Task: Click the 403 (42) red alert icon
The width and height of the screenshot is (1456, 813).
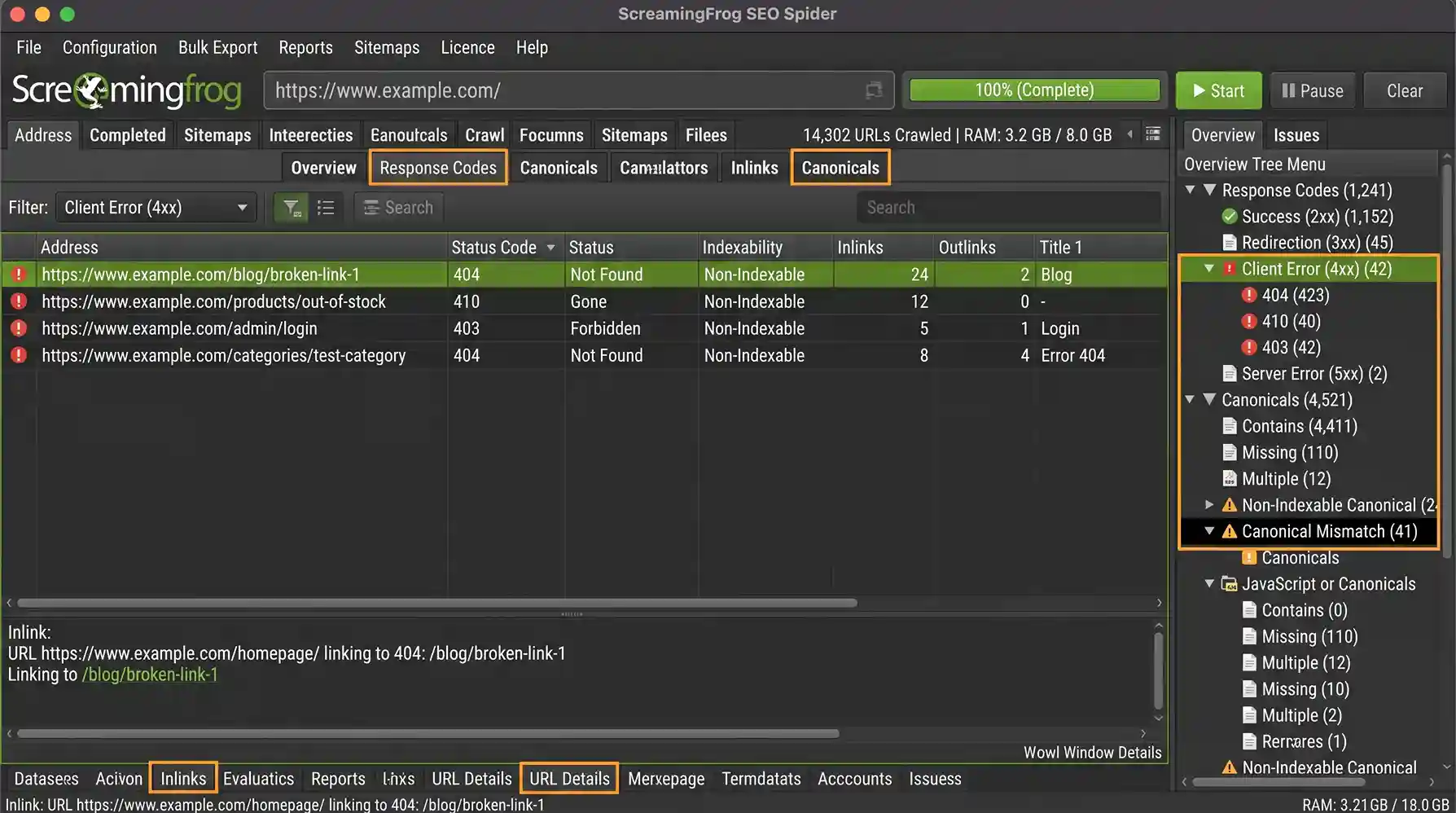Action: click(x=1249, y=347)
